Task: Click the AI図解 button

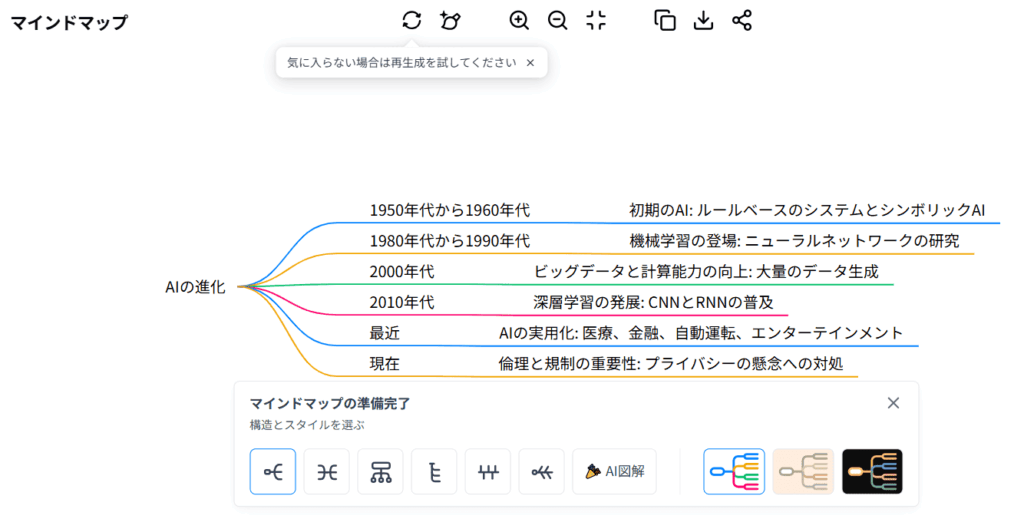Action: (615, 471)
